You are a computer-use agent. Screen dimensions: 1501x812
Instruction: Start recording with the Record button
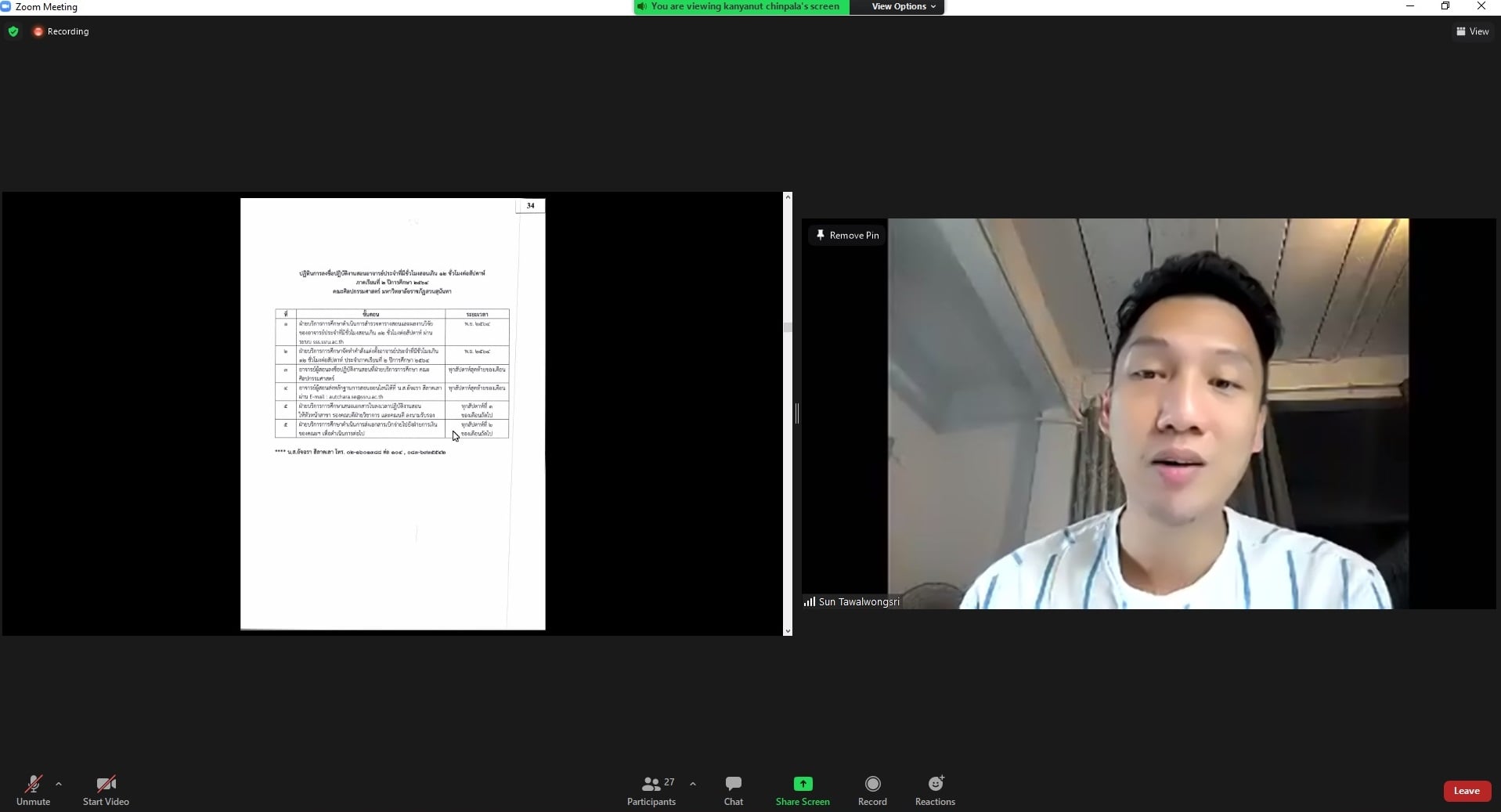click(x=872, y=790)
